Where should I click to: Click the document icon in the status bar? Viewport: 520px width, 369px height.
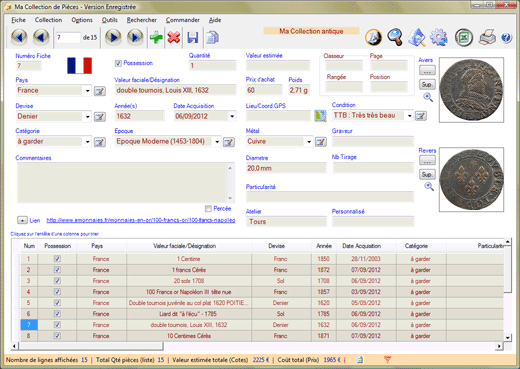(x=360, y=360)
